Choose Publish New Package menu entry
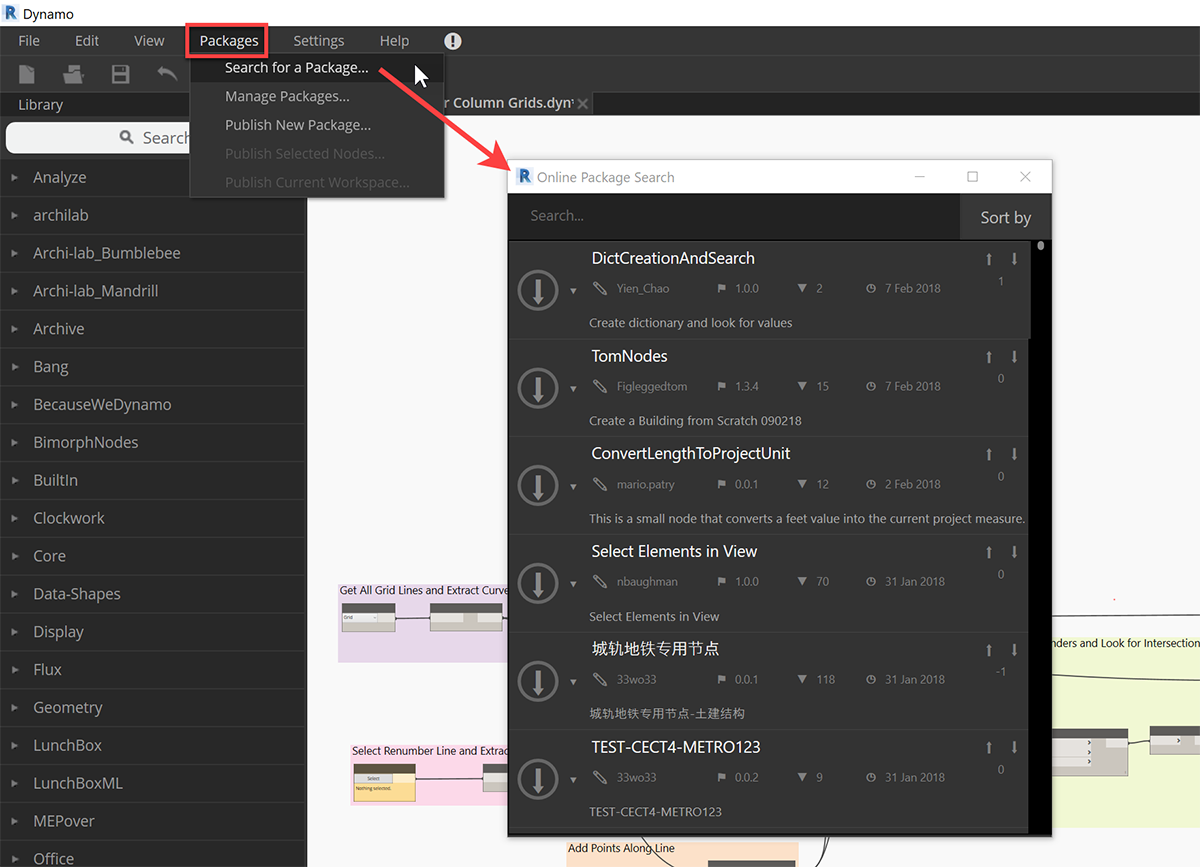Image resolution: width=1200 pixels, height=867 pixels. [x=317, y=125]
